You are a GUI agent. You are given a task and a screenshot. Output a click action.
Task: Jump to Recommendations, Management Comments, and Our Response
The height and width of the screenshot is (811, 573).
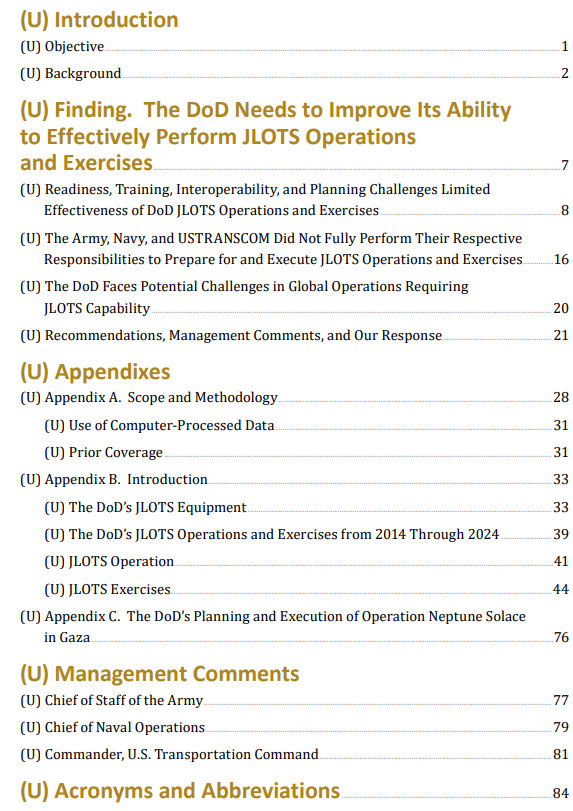294,335
